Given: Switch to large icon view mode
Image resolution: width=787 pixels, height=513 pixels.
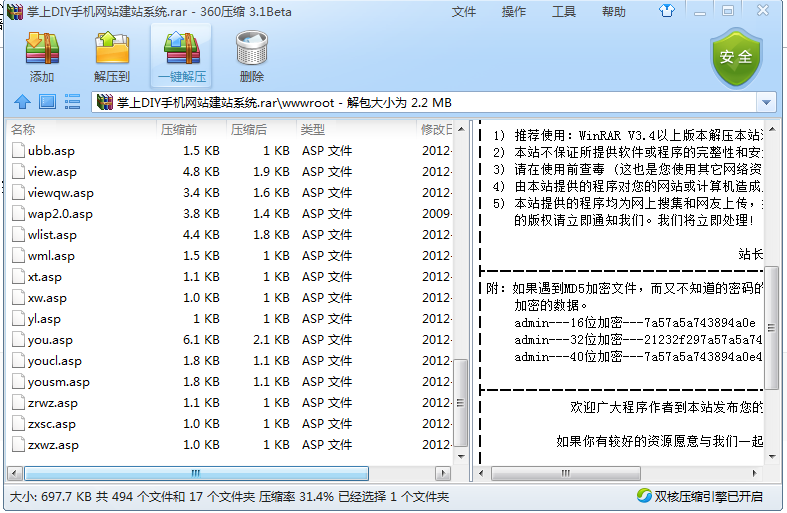Looking at the screenshot, I should 48,102.
